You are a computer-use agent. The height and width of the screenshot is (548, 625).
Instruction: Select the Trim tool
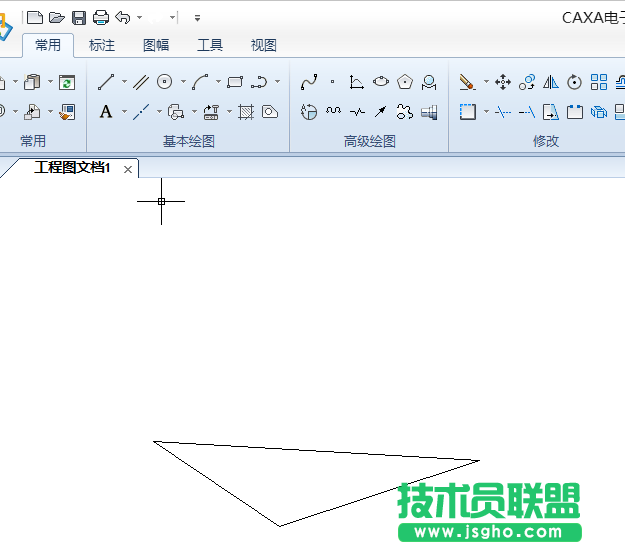(x=503, y=112)
